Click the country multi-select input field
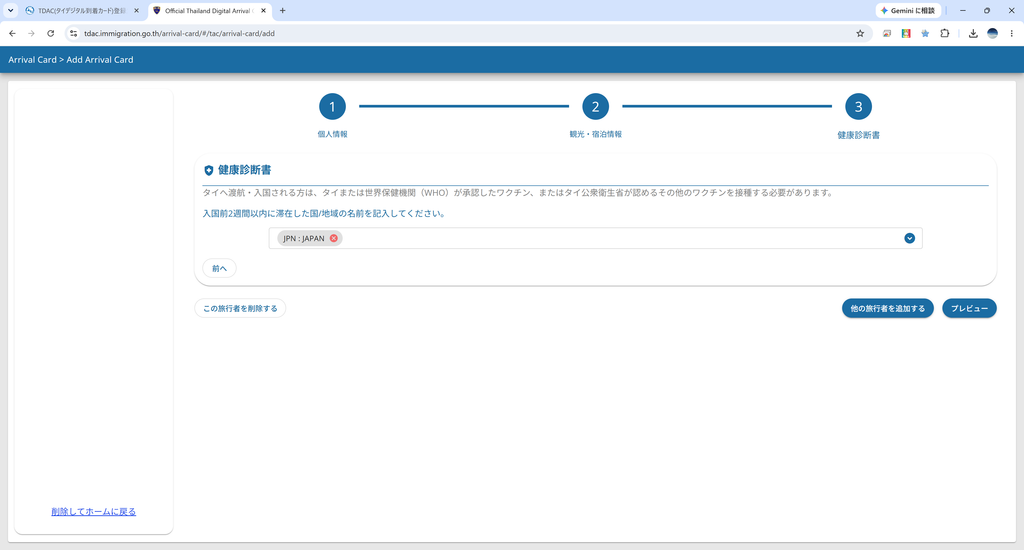 [595, 238]
